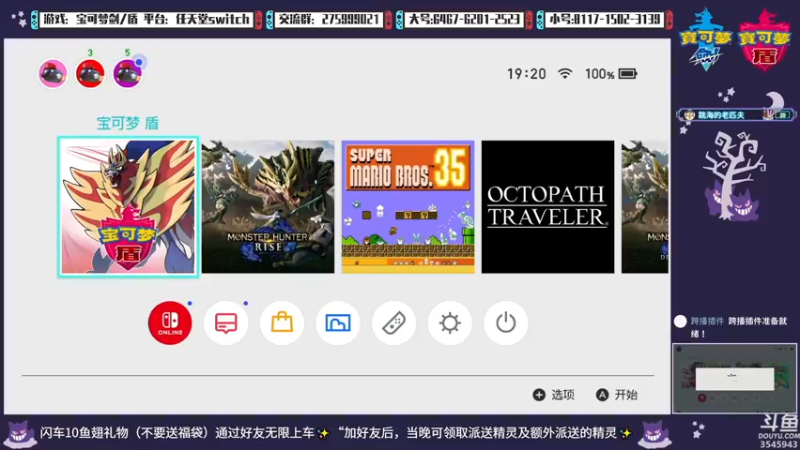The height and width of the screenshot is (450, 800).
Task: Click the streamer name badge overlay
Action: (735, 115)
